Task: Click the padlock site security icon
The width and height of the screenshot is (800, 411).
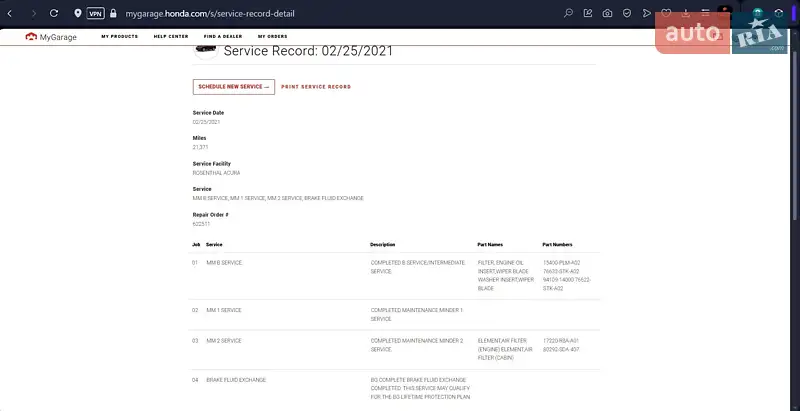Action: point(113,13)
